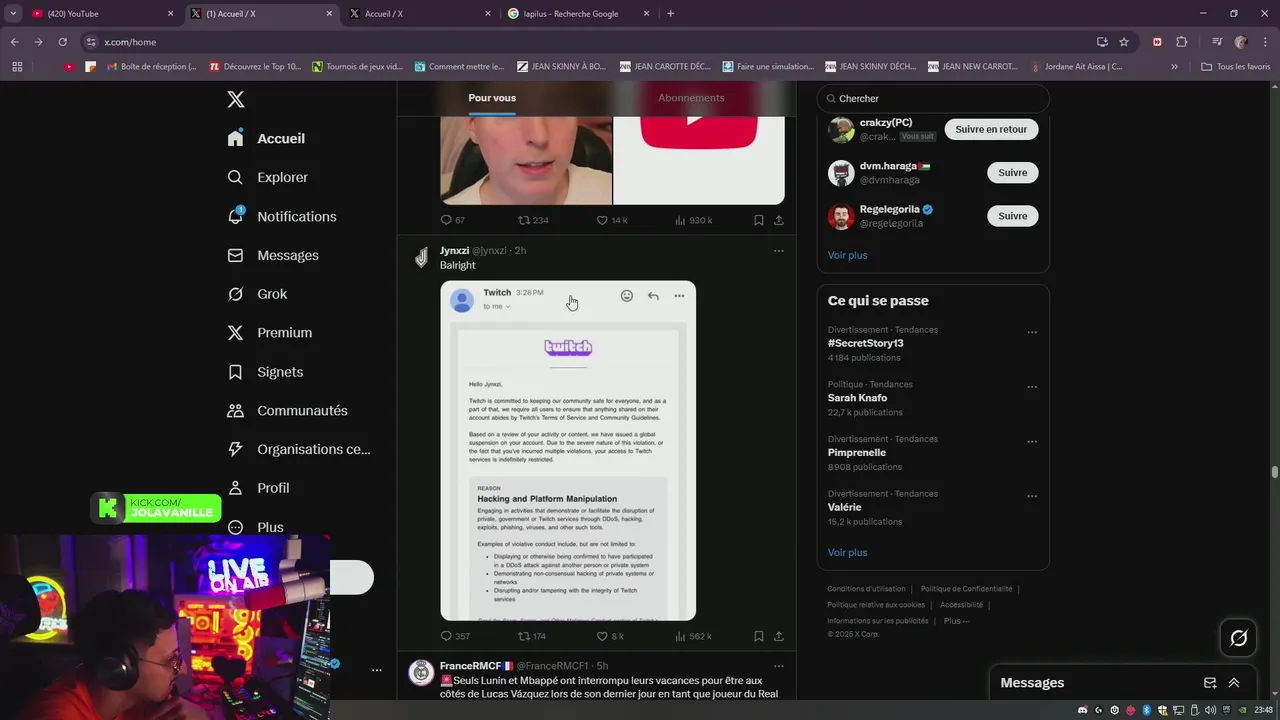Click the Chercher search field

pos(933,98)
